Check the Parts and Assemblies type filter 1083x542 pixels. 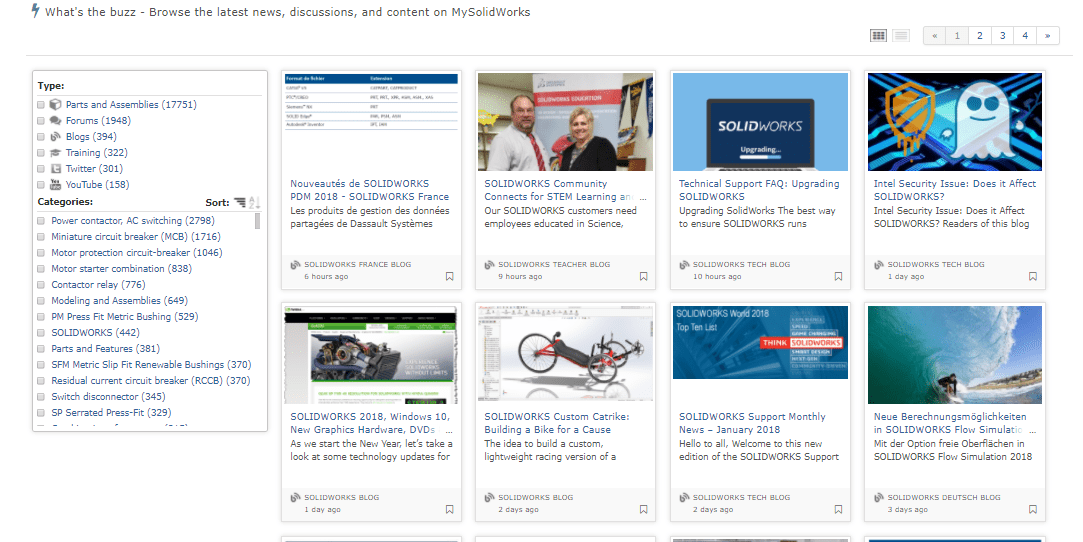[x=41, y=105]
